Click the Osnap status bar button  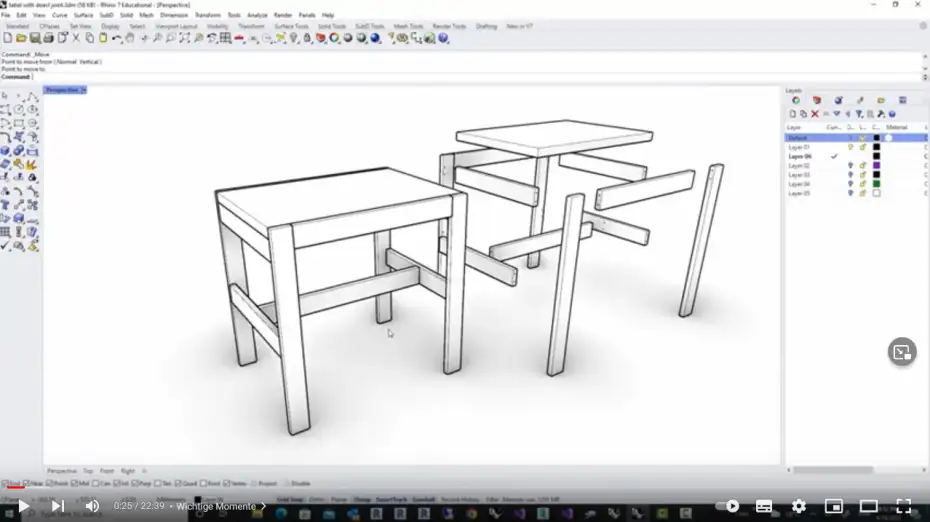[362, 499]
